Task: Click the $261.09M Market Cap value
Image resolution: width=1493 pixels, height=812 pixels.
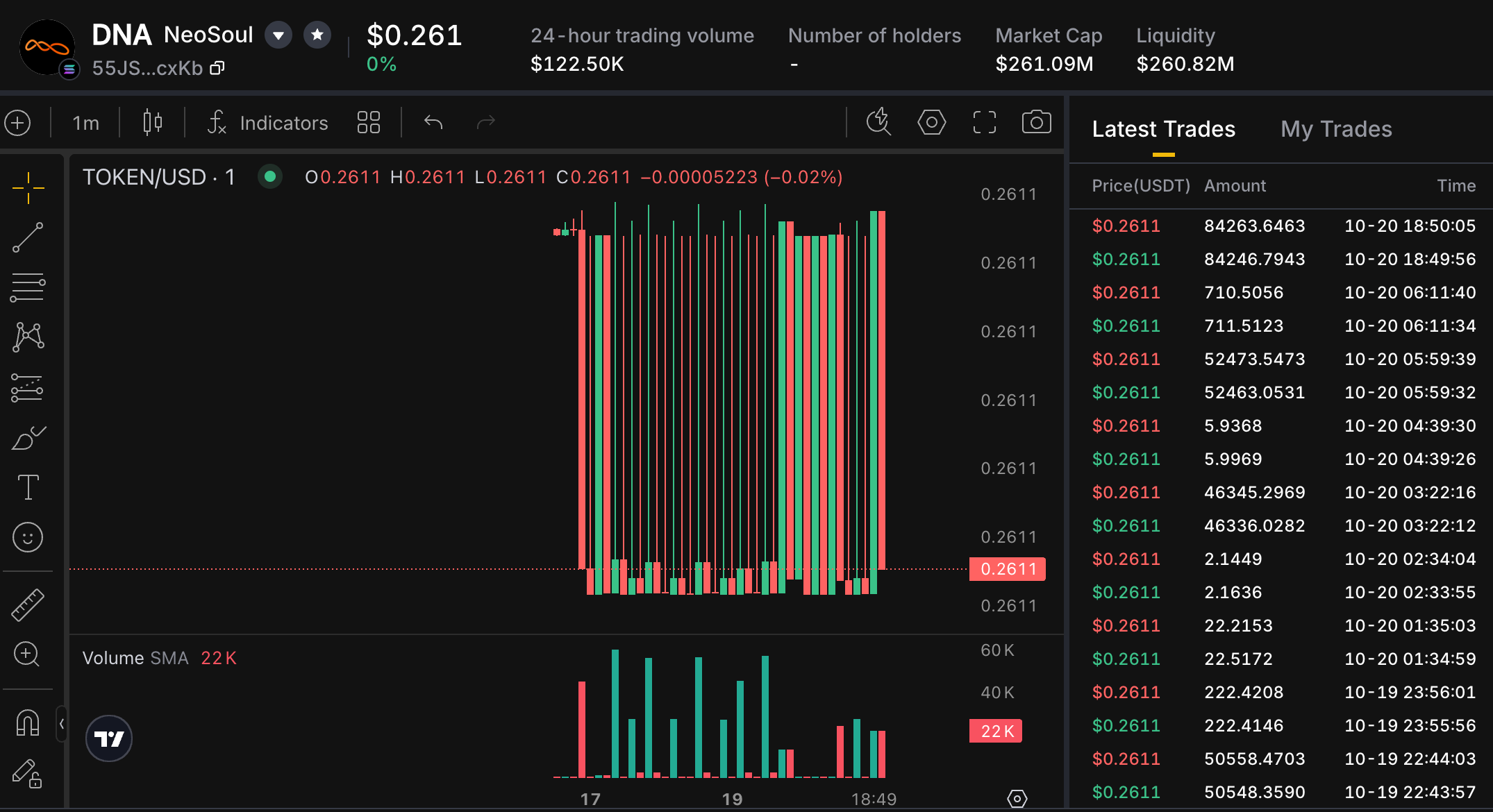Action: tap(1044, 64)
